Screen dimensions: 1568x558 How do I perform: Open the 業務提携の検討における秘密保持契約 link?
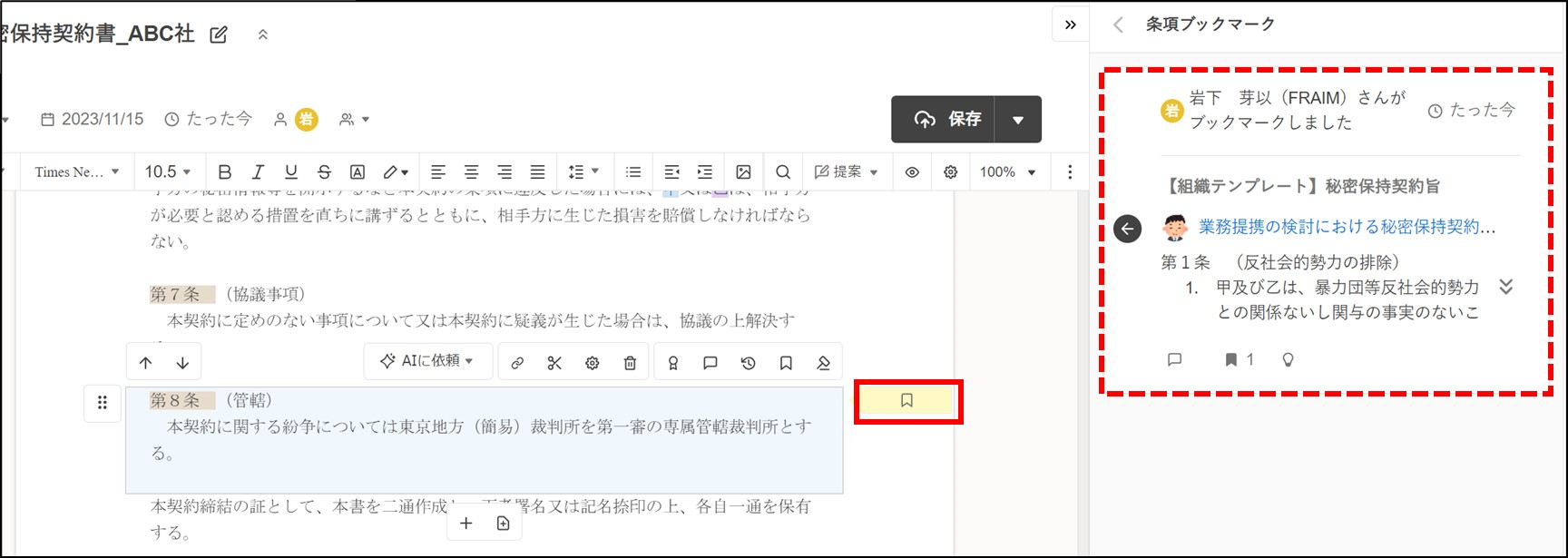point(1347,227)
